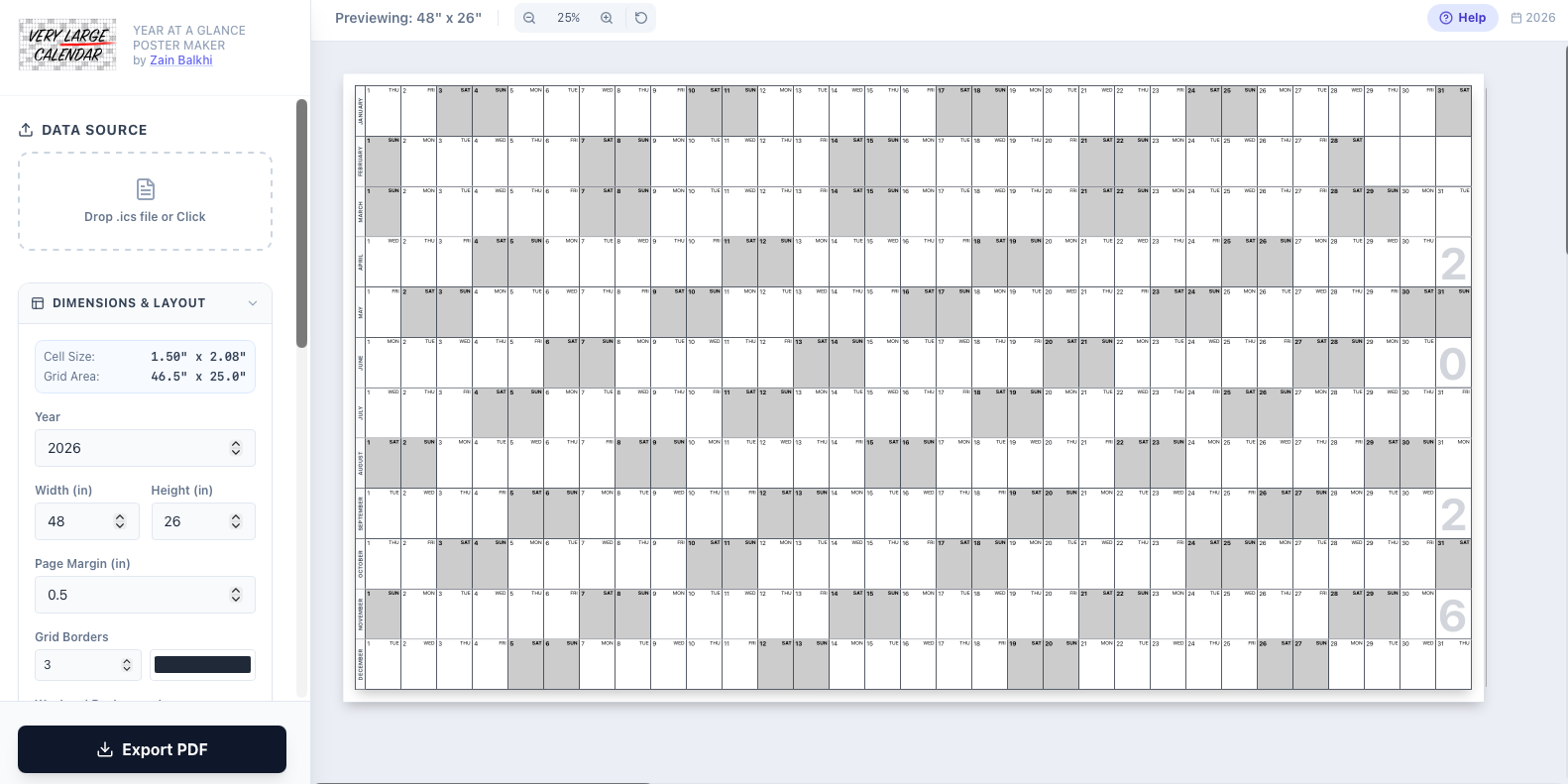This screenshot has height=784, width=1568.
Task: Click the Width stepper arrows
Action: 120,521
